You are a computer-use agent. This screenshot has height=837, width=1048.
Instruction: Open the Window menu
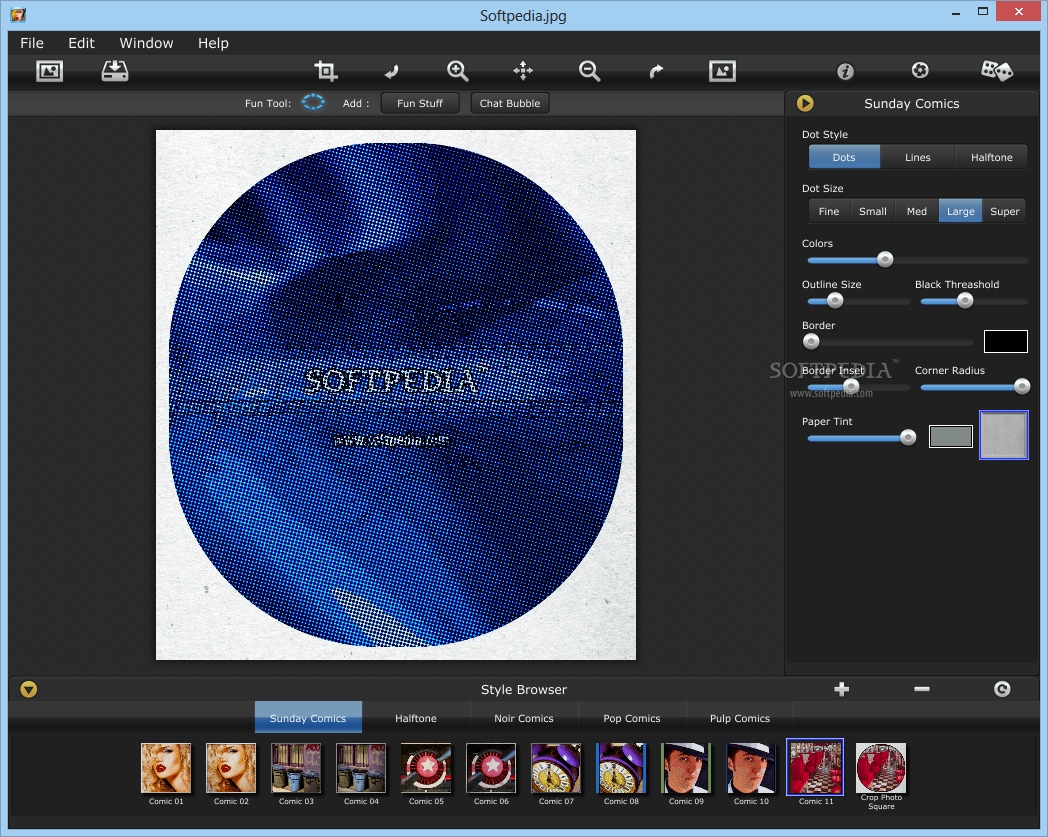146,43
